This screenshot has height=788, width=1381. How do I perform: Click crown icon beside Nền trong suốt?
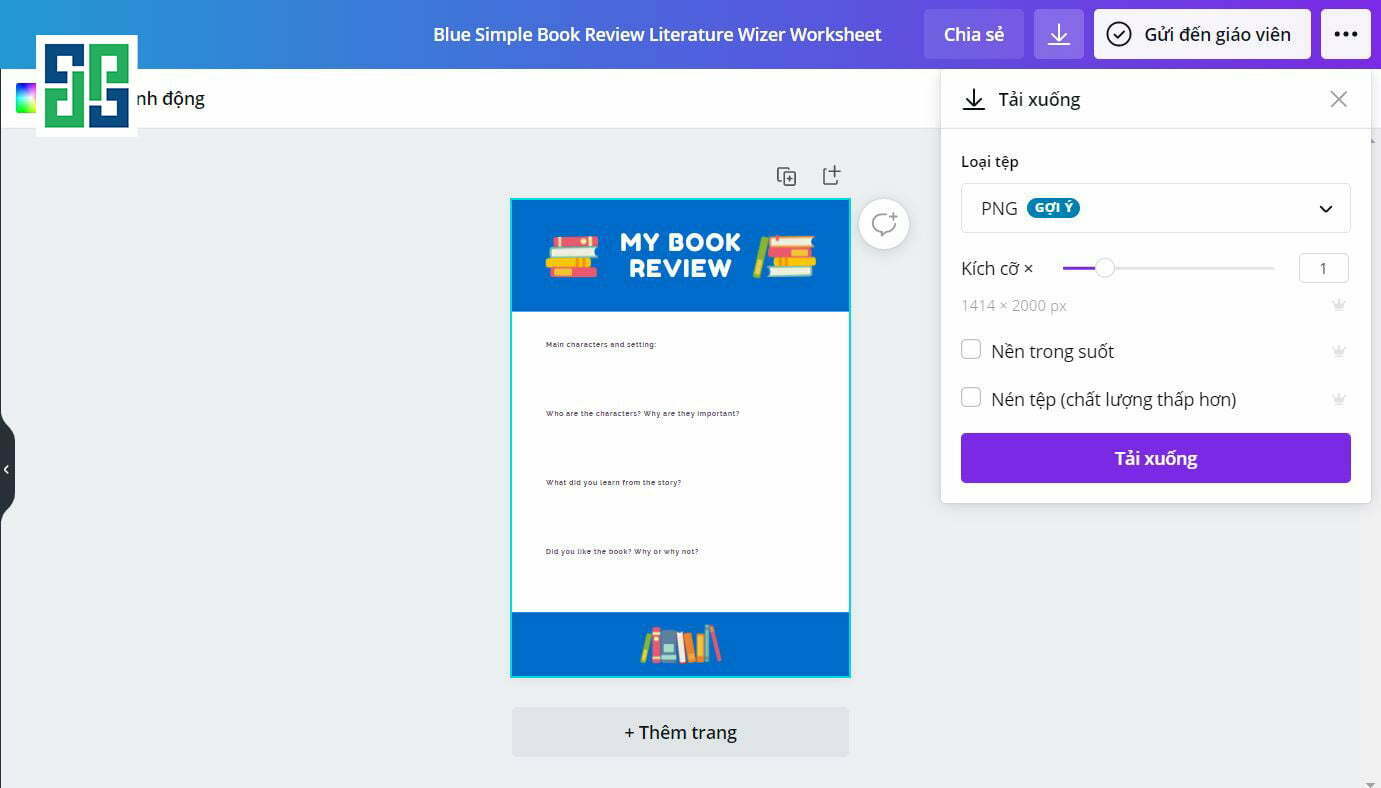coord(1339,351)
